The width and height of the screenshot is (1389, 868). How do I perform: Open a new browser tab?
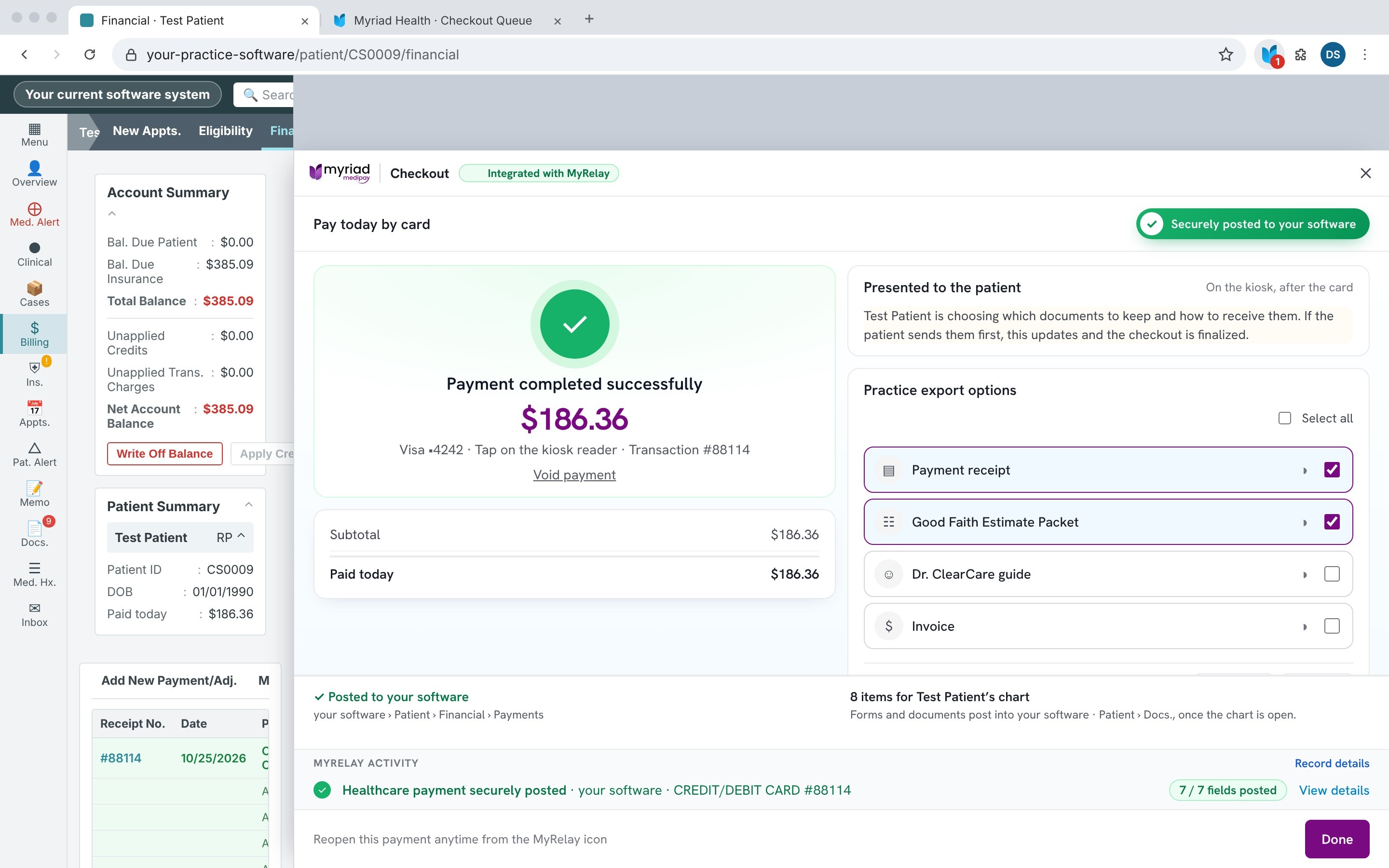(x=589, y=19)
